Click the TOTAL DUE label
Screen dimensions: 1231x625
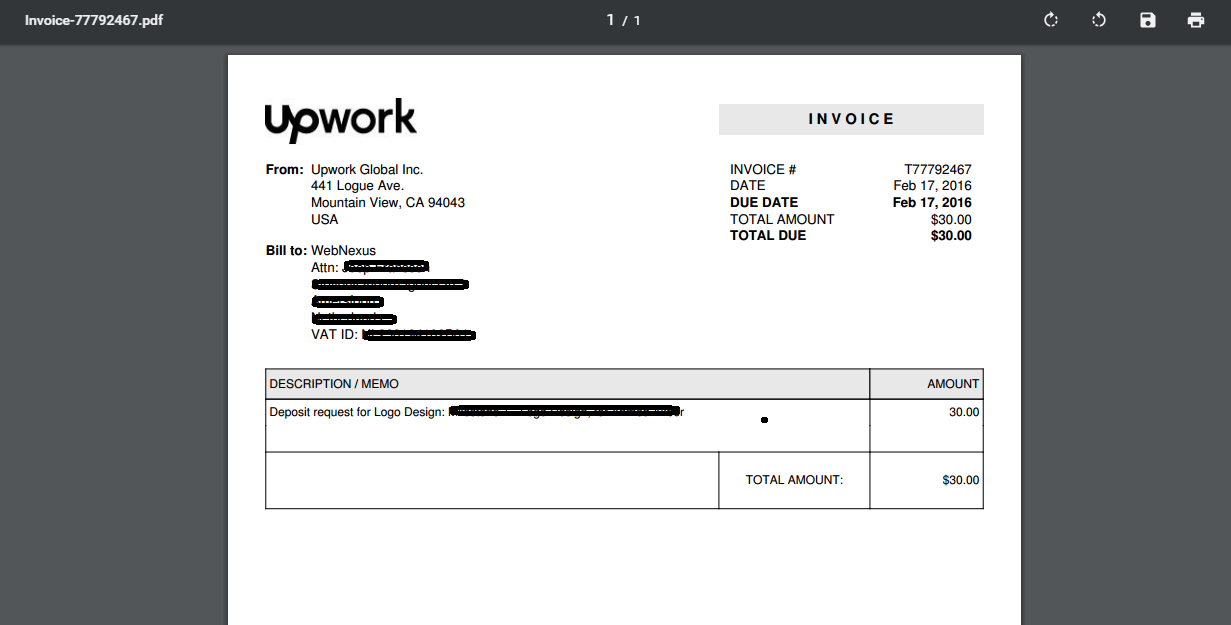point(768,236)
